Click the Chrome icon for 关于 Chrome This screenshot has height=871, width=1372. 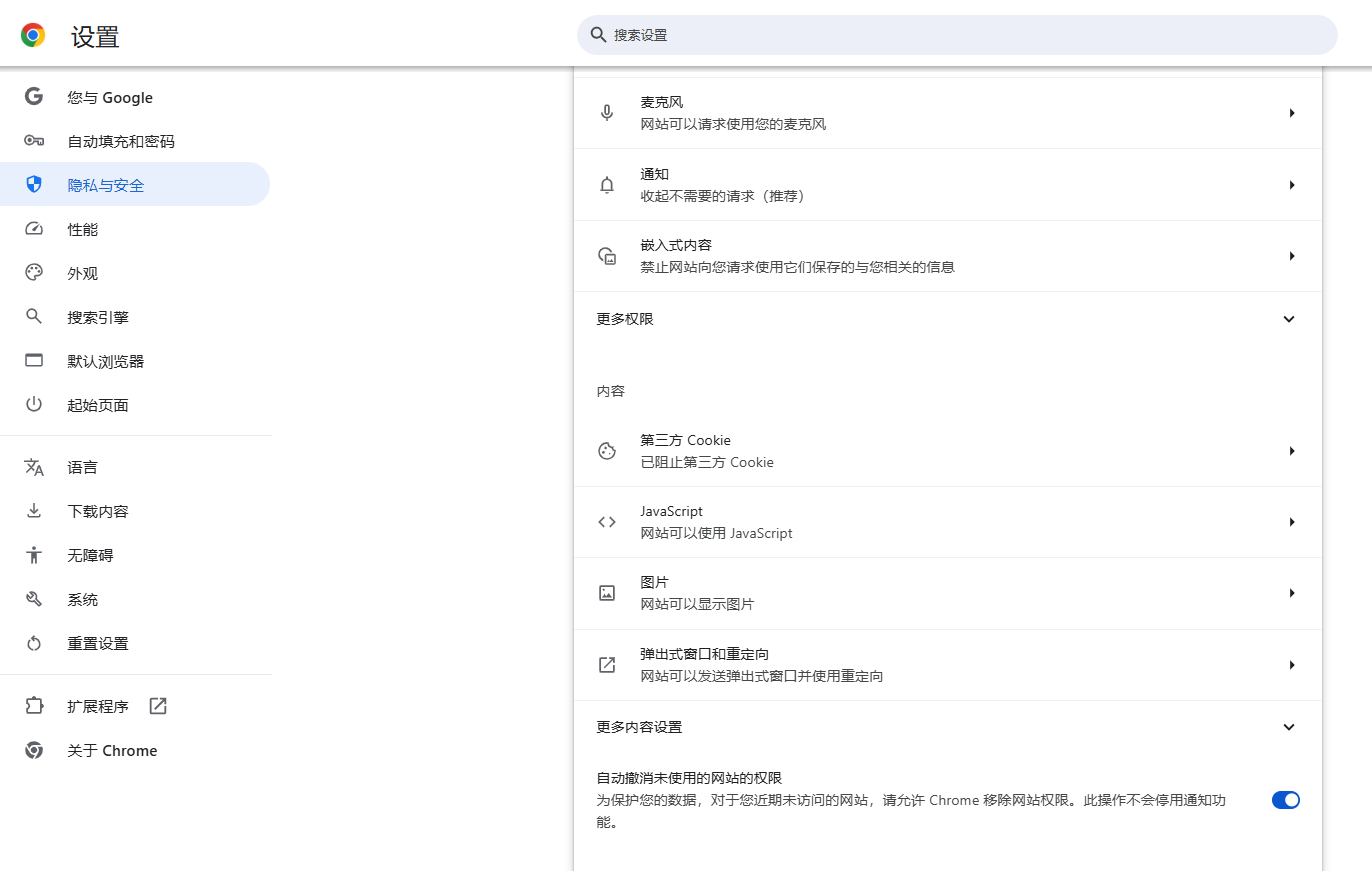point(34,750)
